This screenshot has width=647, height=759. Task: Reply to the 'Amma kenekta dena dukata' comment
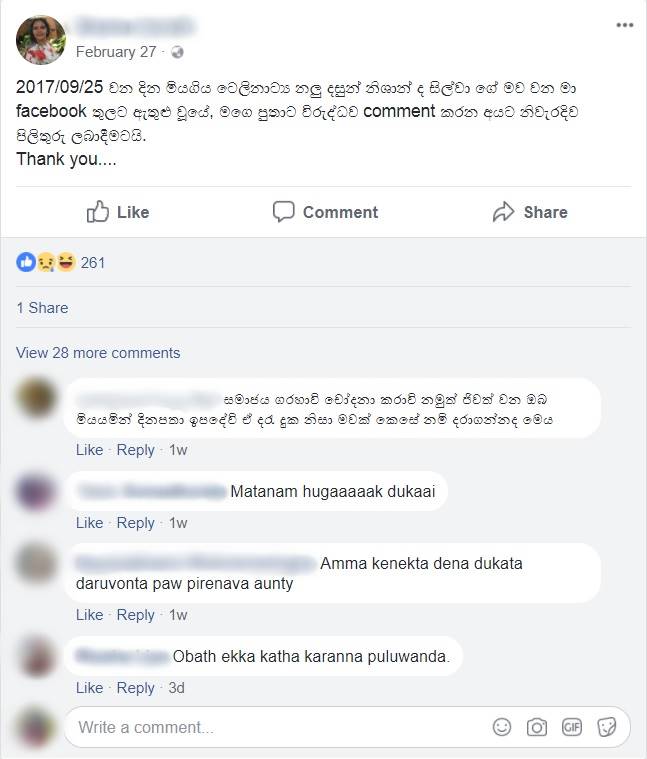(x=135, y=615)
